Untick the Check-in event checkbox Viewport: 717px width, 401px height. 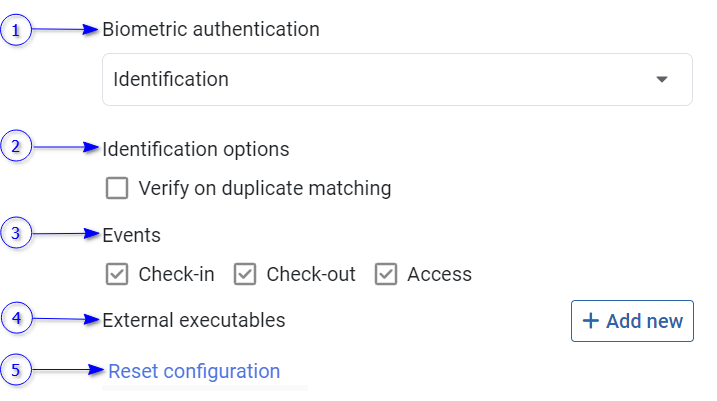pyautogui.click(x=117, y=274)
